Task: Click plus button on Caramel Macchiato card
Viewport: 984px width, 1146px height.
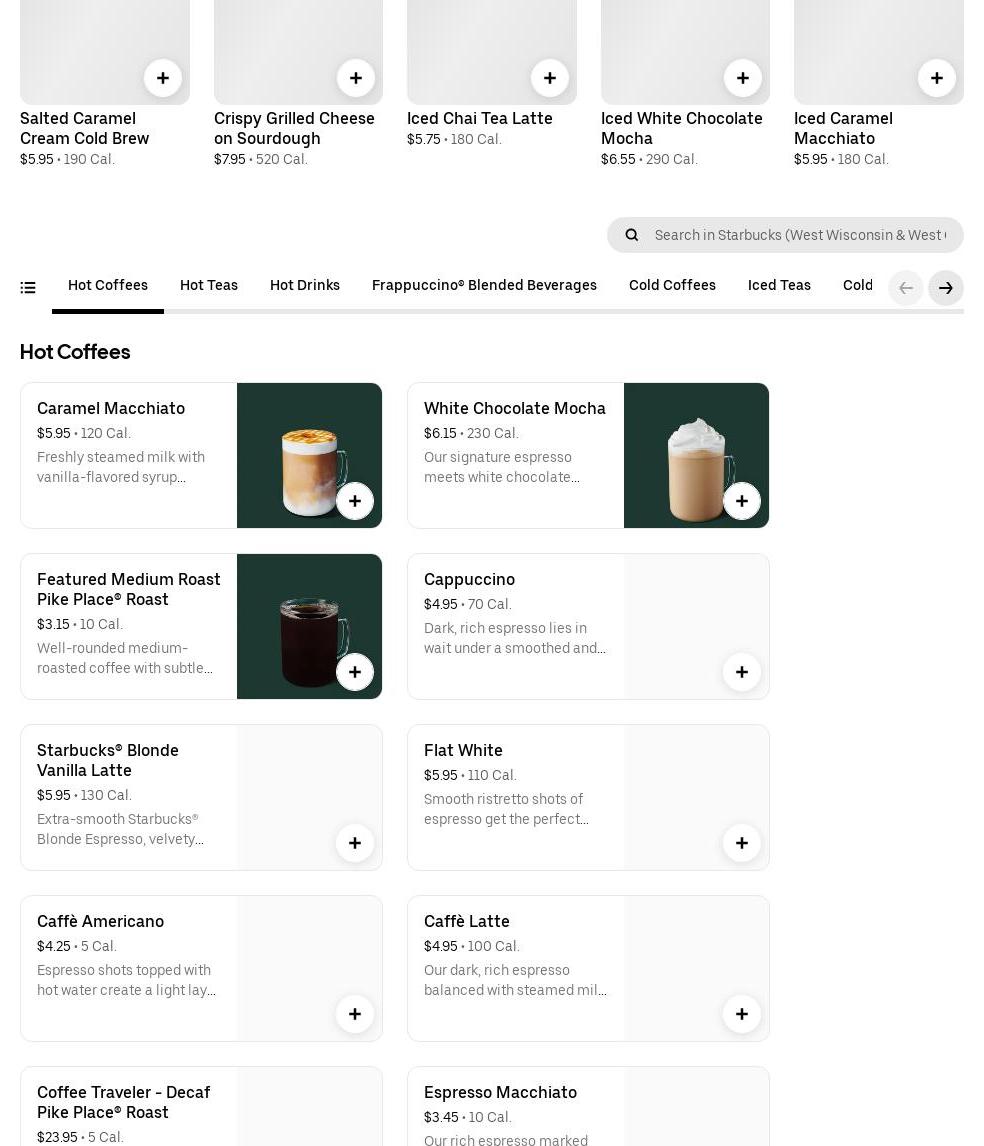Action: pos(355,501)
